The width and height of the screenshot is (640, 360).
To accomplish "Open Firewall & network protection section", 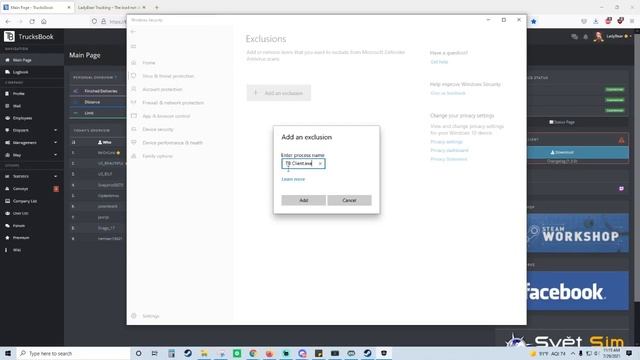I will click(x=173, y=103).
